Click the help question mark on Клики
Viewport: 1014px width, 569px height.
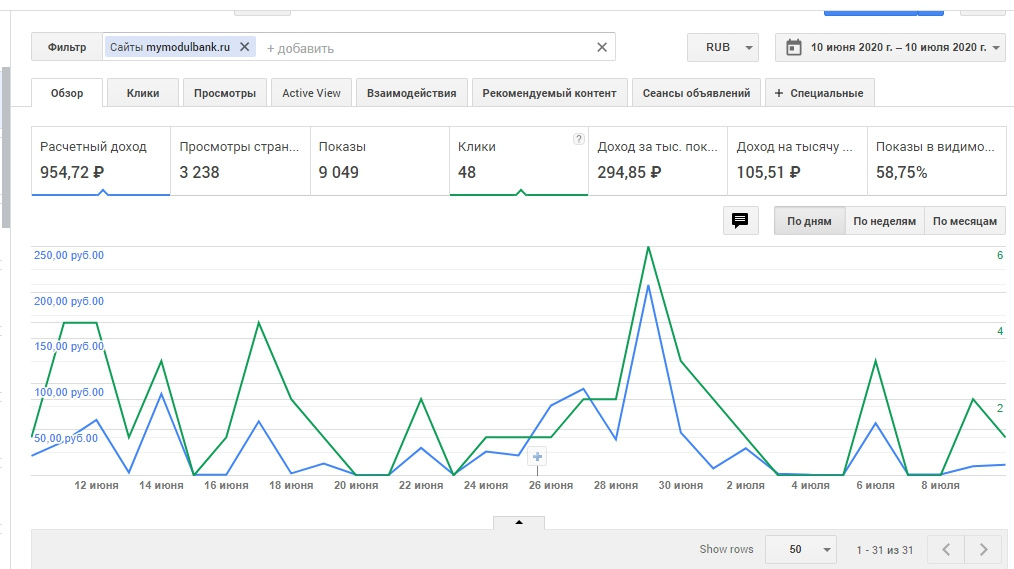pyautogui.click(x=578, y=140)
